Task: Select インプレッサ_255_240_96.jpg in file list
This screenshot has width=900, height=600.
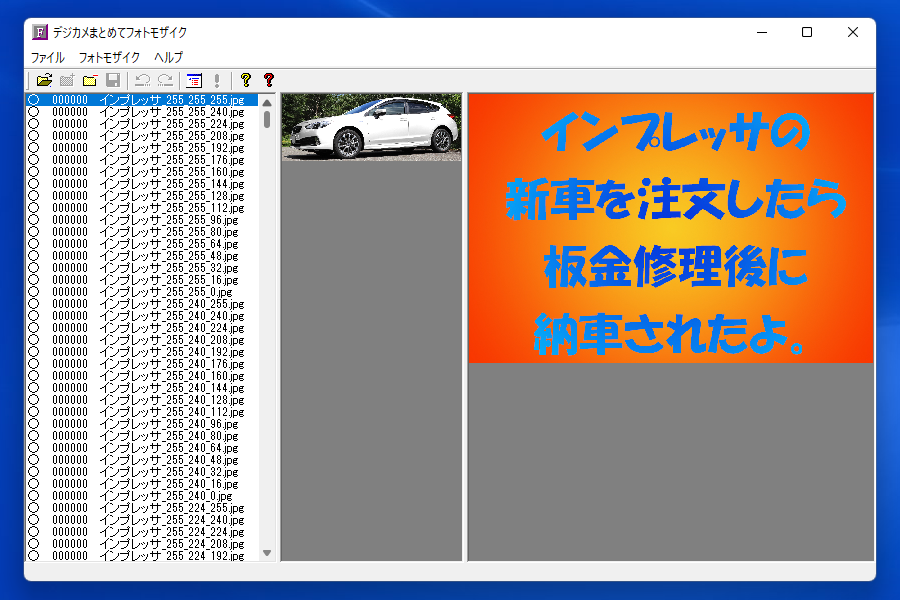Action: point(142,424)
